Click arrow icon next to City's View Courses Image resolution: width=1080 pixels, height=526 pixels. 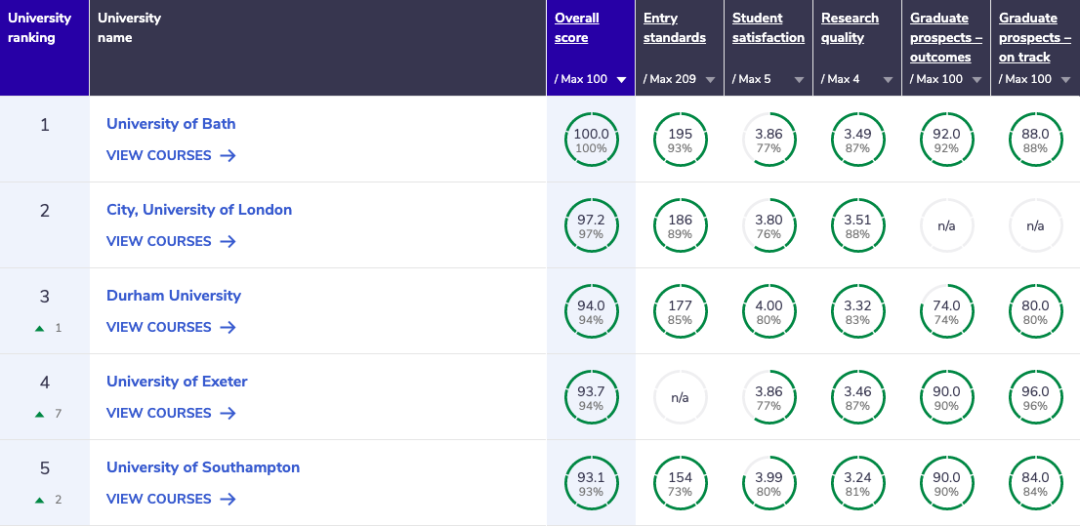click(x=228, y=242)
